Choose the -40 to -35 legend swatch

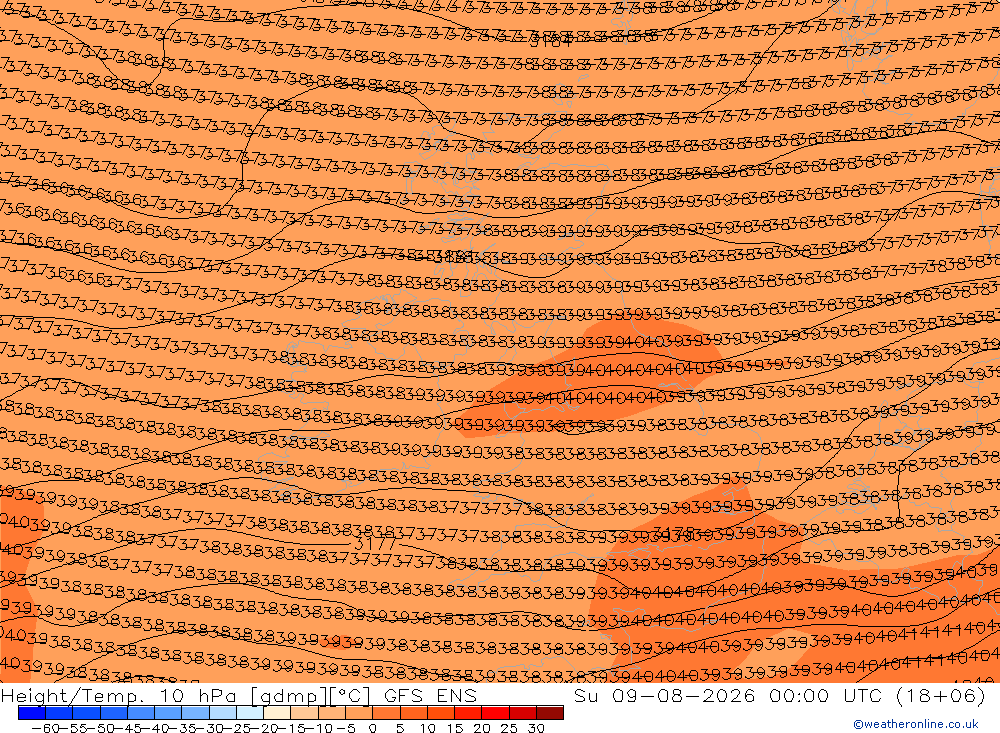168,713
